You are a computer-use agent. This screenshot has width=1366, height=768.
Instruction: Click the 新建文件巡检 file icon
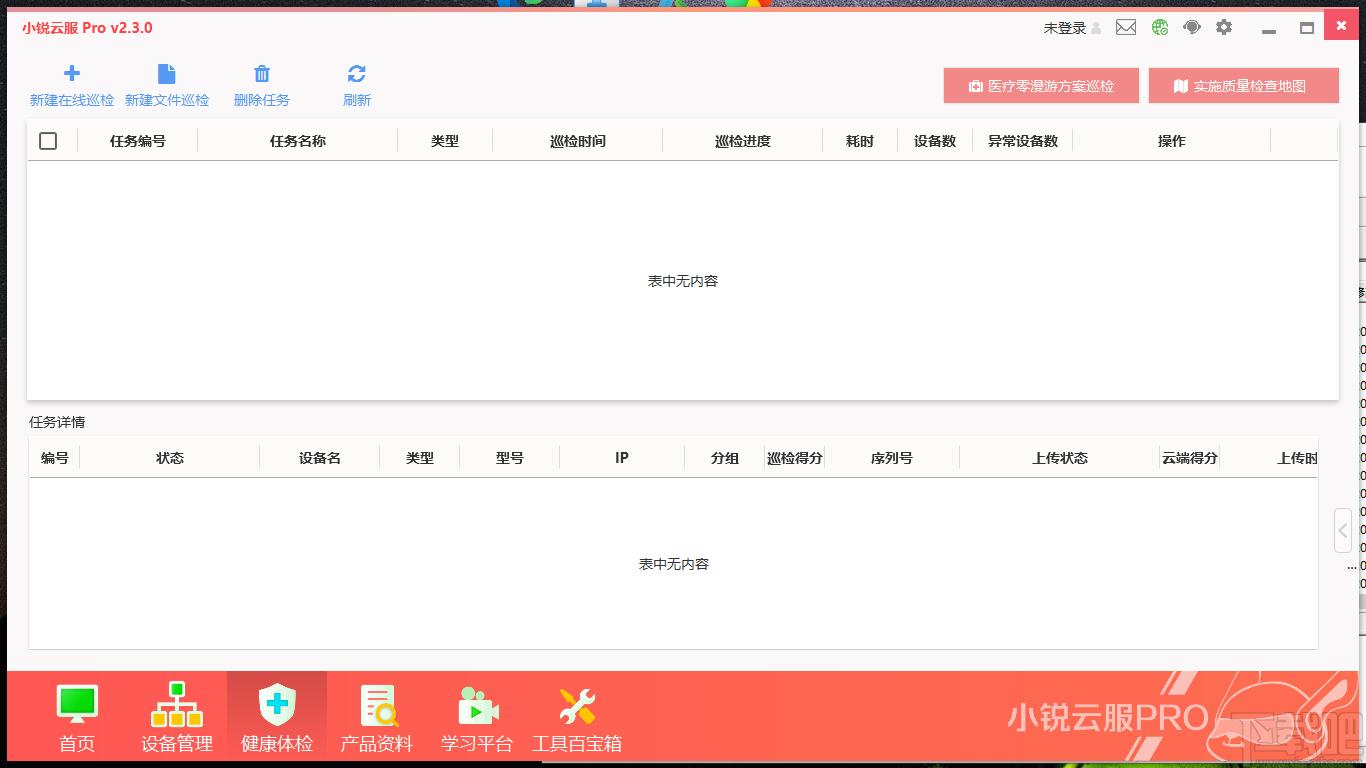click(167, 73)
